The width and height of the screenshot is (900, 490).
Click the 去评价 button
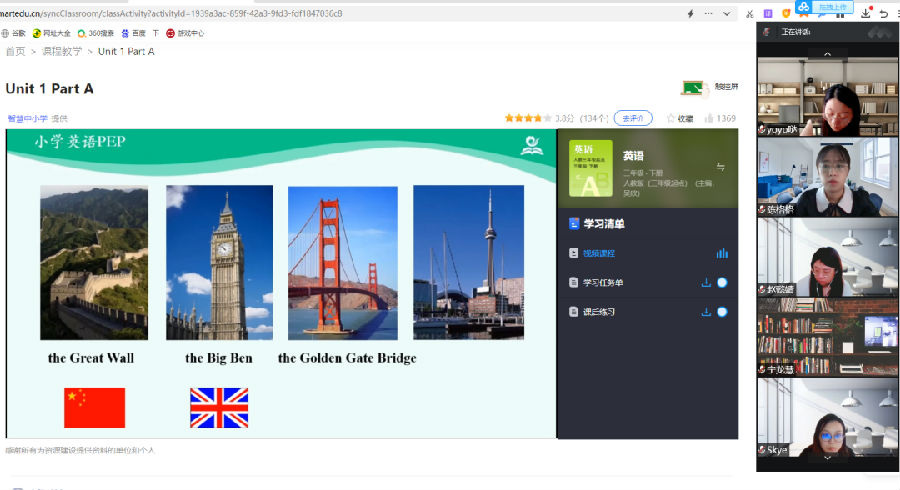click(632, 118)
